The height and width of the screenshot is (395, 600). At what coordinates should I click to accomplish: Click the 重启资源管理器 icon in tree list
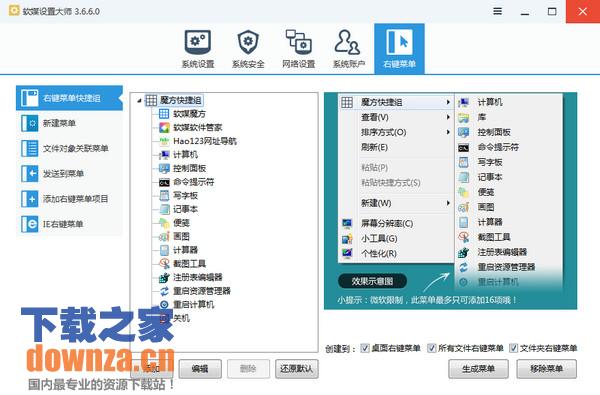coord(164,291)
